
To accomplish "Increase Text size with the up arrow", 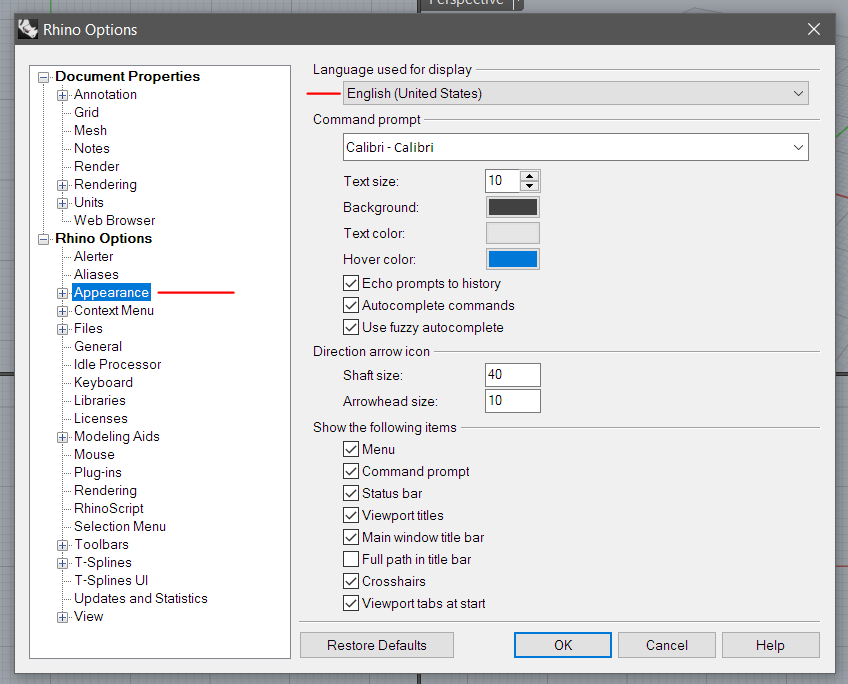I will coord(529,176).
